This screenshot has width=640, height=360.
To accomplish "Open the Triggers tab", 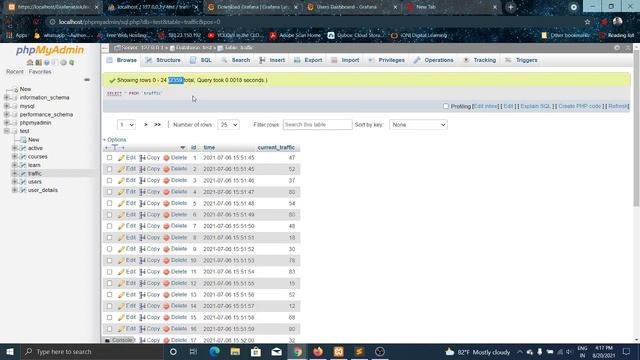I will coord(521,60).
